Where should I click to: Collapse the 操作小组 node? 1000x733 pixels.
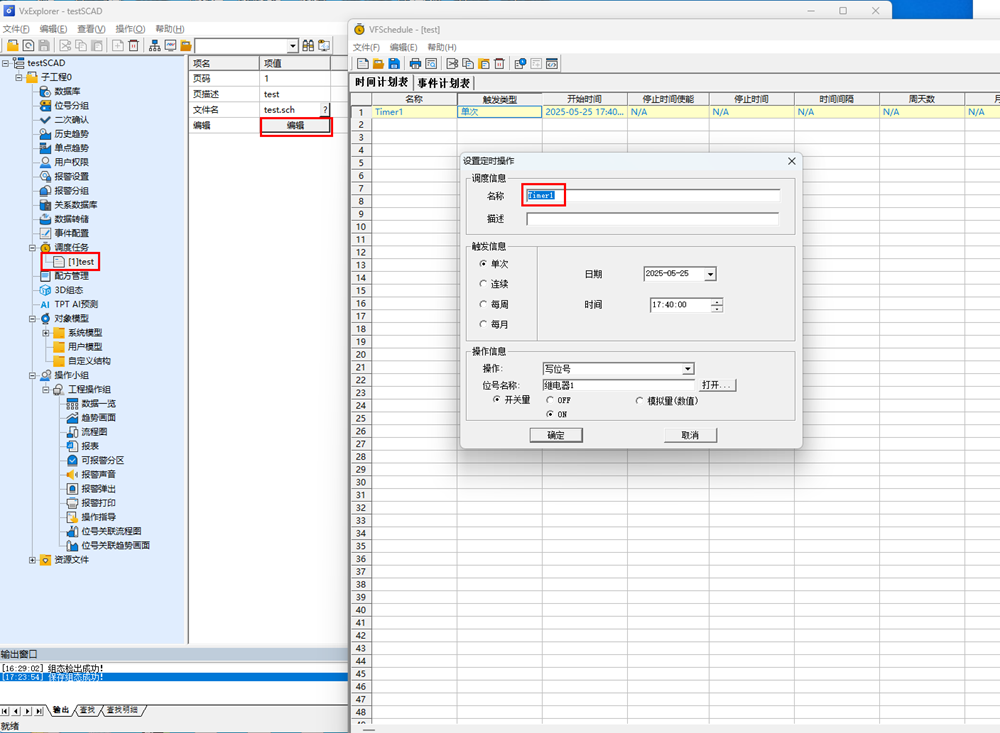point(33,376)
